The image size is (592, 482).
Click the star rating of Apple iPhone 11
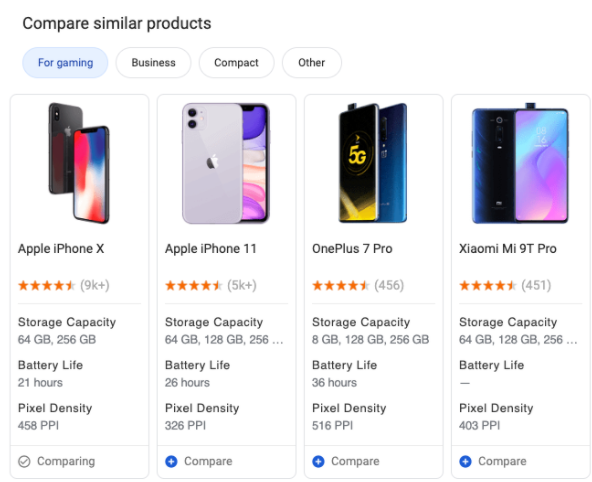tap(194, 285)
